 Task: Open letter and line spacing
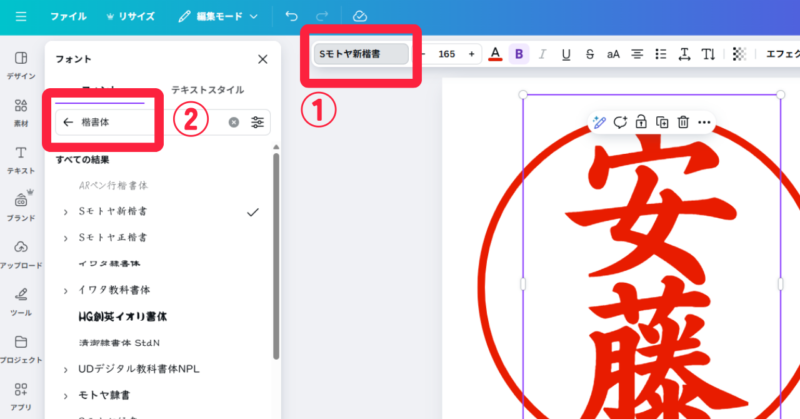[x=684, y=54]
